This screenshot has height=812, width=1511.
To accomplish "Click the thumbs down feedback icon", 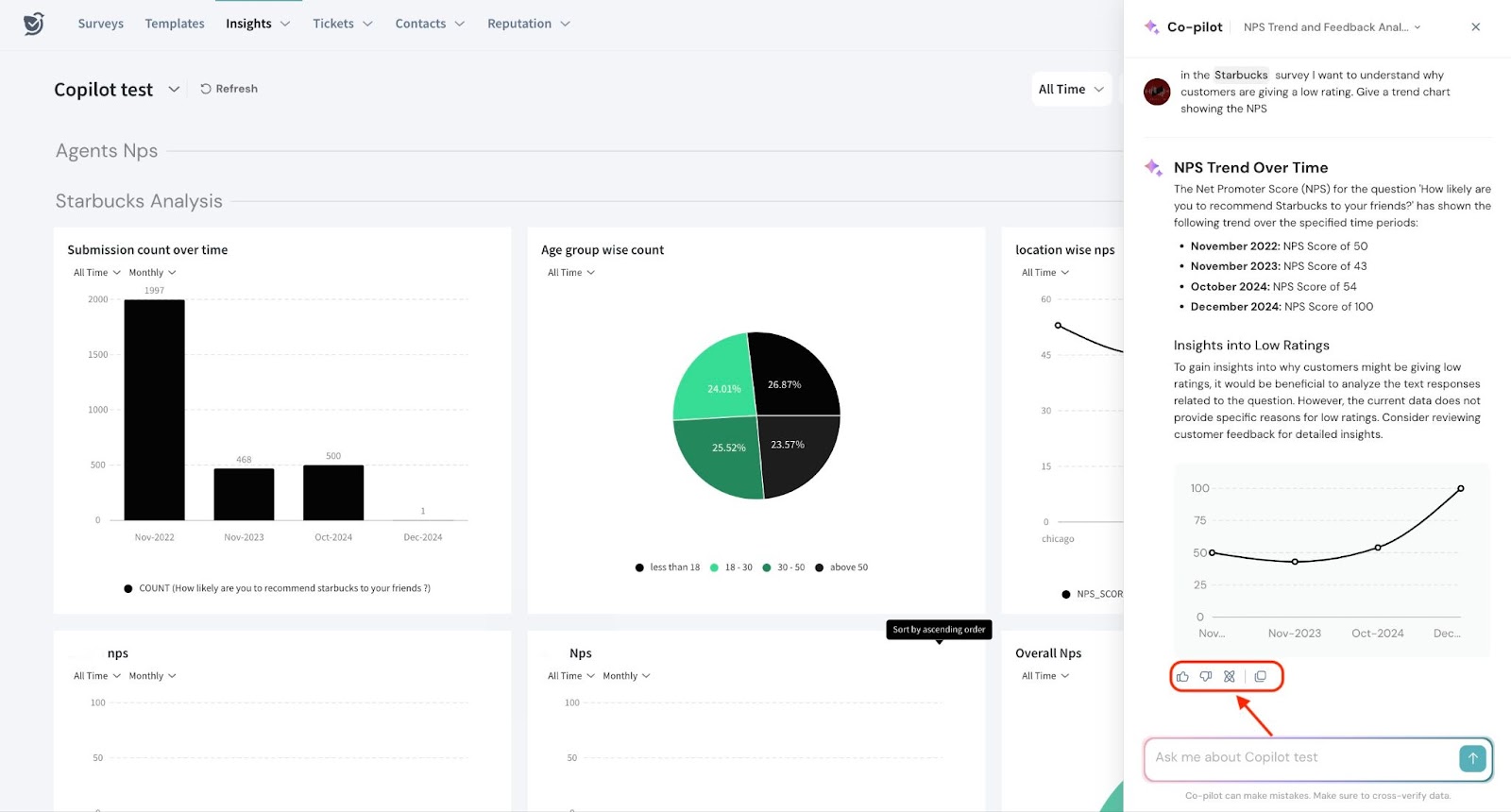I will tap(1206, 676).
